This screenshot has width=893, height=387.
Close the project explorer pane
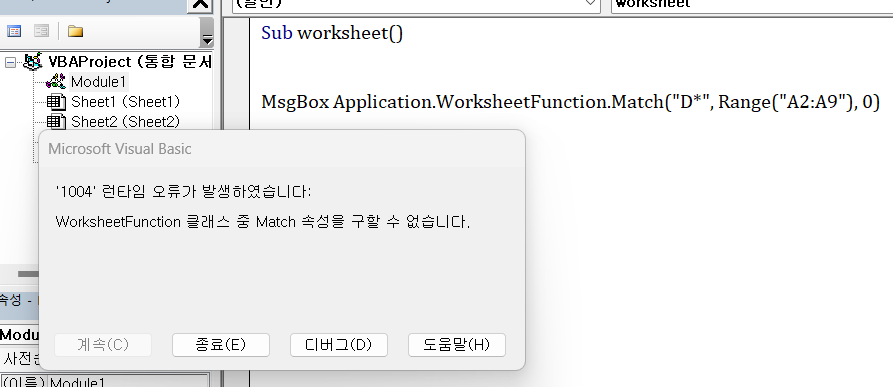tap(200, 4)
